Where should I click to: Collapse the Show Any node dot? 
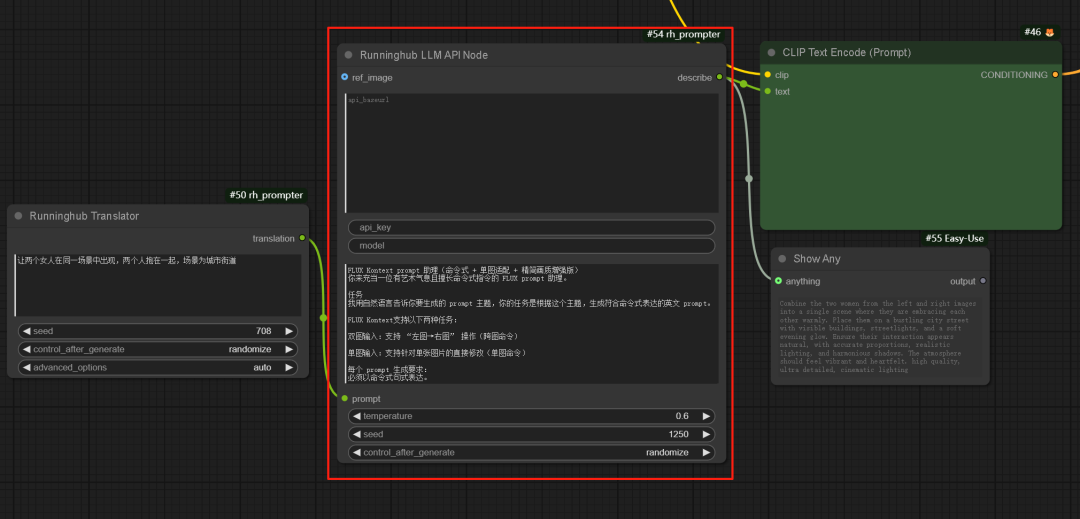[782, 259]
